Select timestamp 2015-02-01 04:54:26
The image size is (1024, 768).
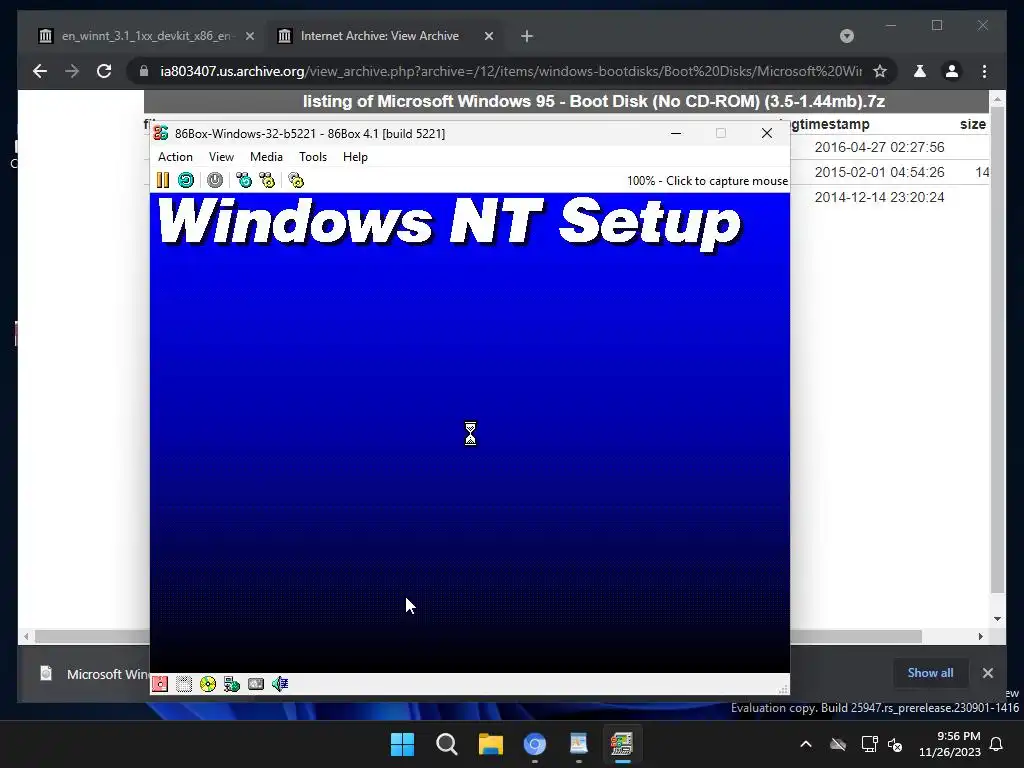click(x=879, y=172)
